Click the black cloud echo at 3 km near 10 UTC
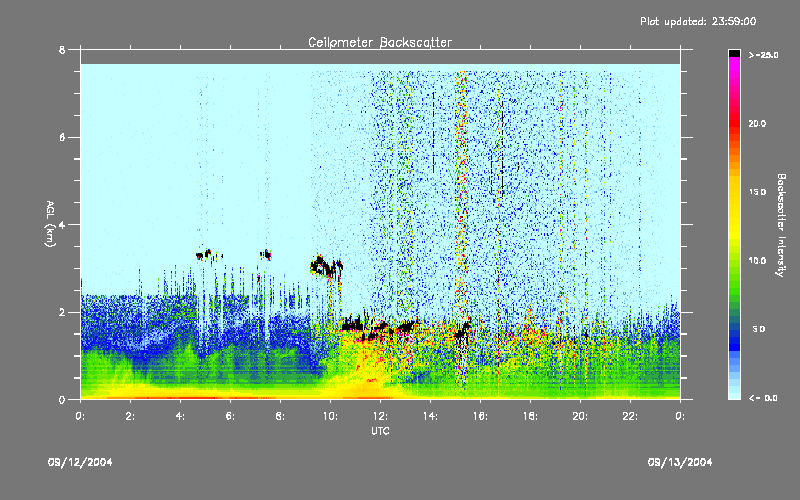This screenshot has width=800, height=500. point(325,267)
